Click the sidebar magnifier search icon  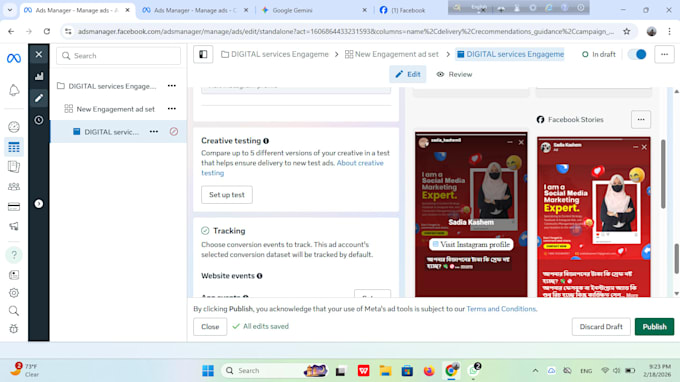[14, 311]
